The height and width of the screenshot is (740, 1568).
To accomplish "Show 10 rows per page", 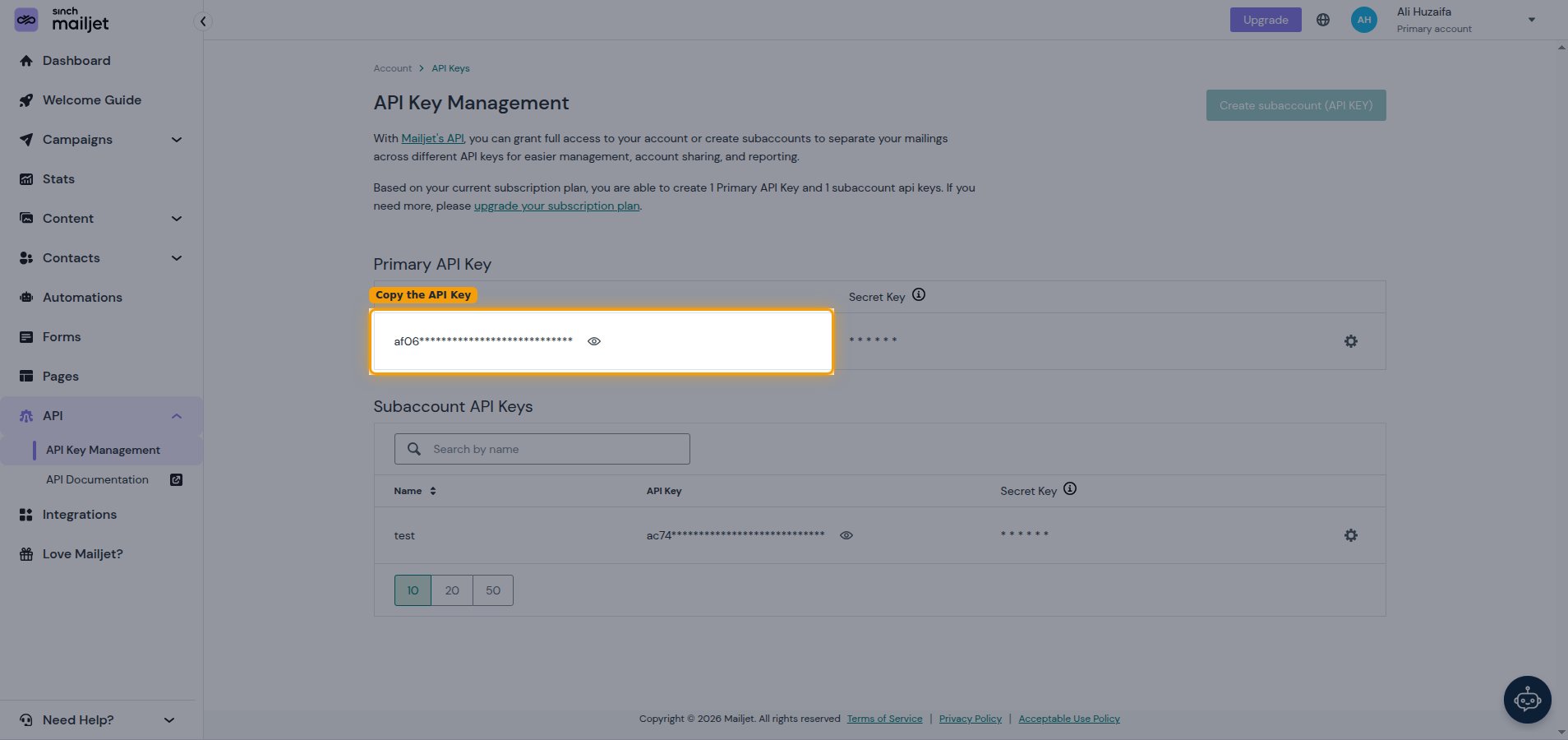I will click(x=413, y=590).
